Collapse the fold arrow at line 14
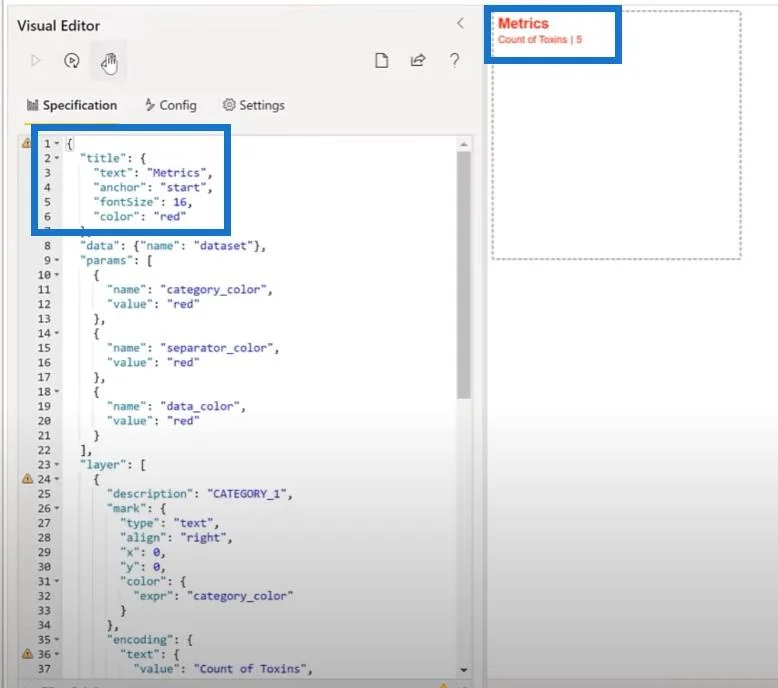 coord(57,333)
